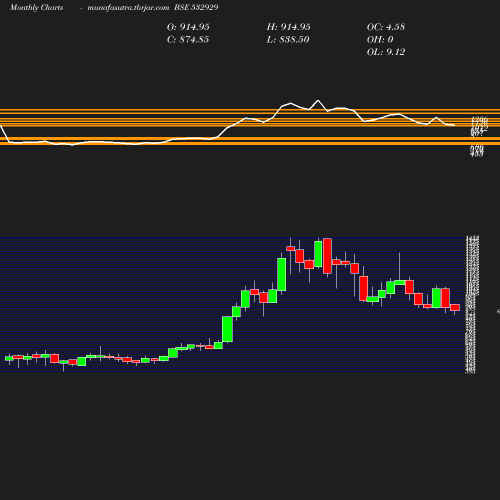Click the 'Monthly Charts' title text
500x500 pixels.
click(x=36, y=7)
